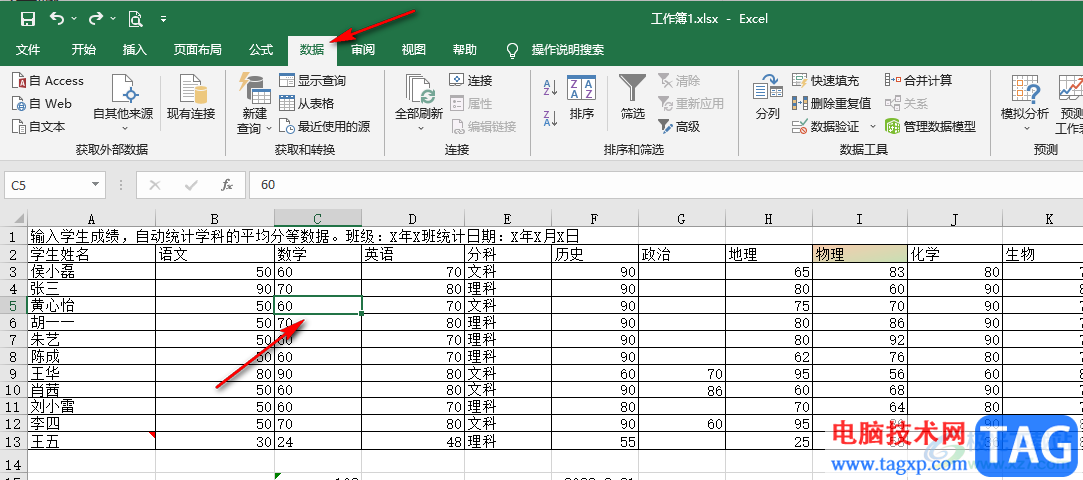The height and width of the screenshot is (480, 1083).
Task: Select the cell containing 刘小雷
Action: (x=91, y=407)
